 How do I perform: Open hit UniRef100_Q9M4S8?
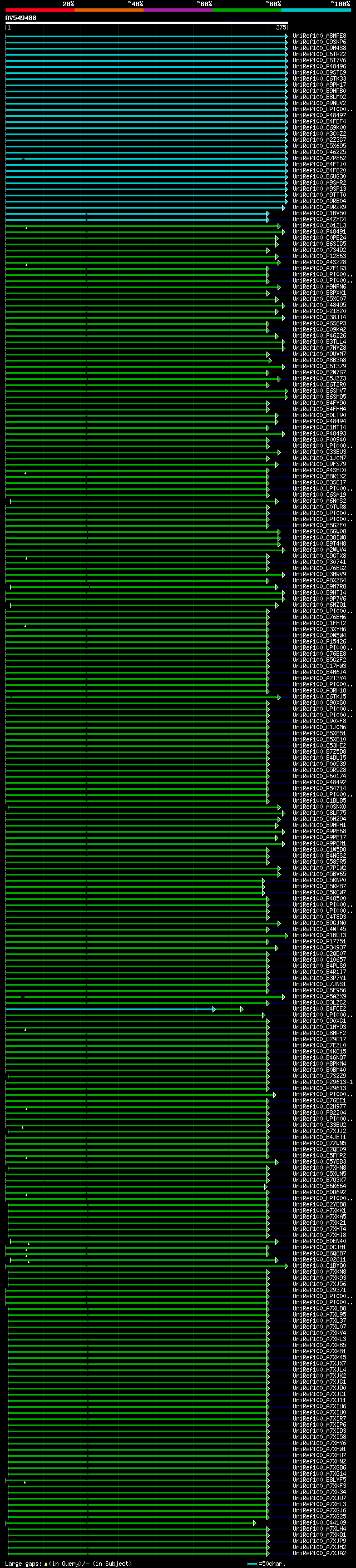coord(319,48)
